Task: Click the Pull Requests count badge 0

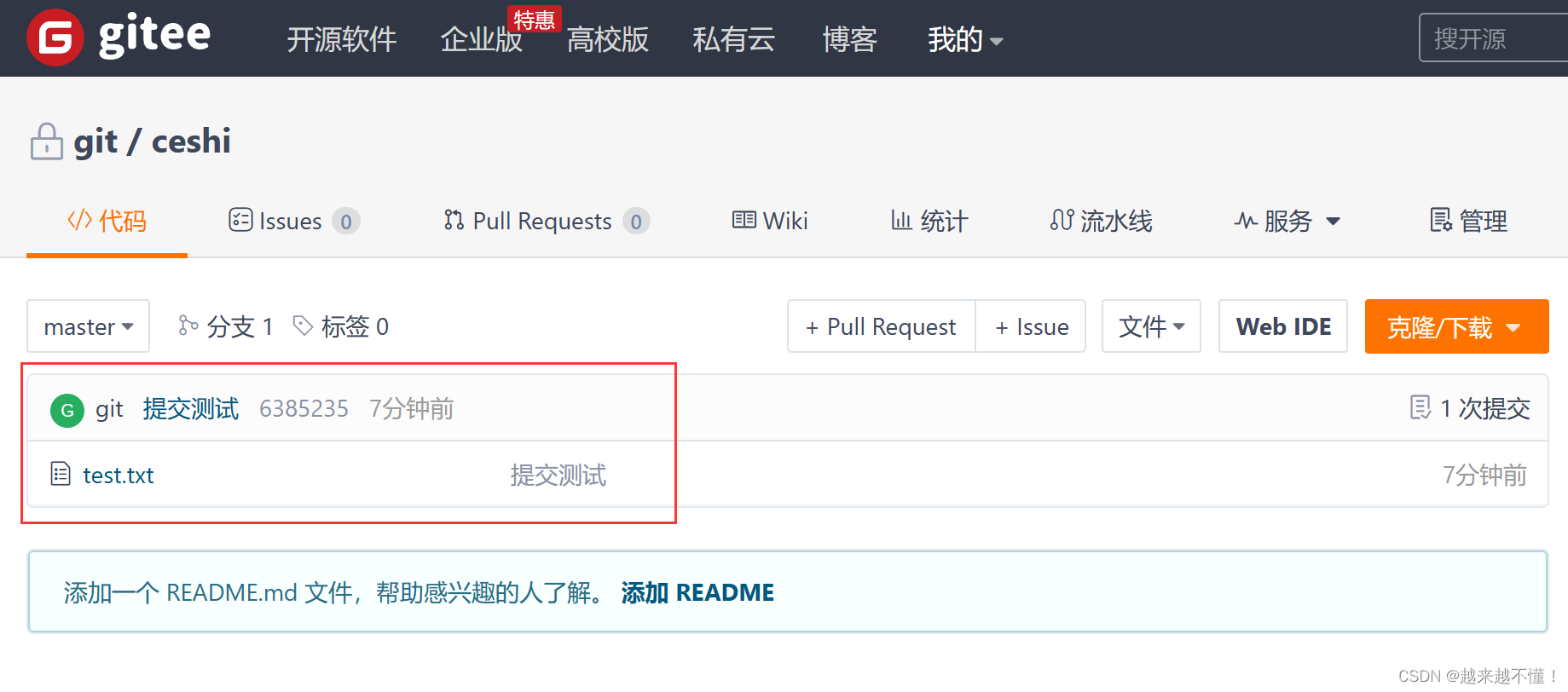Action: point(636,222)
